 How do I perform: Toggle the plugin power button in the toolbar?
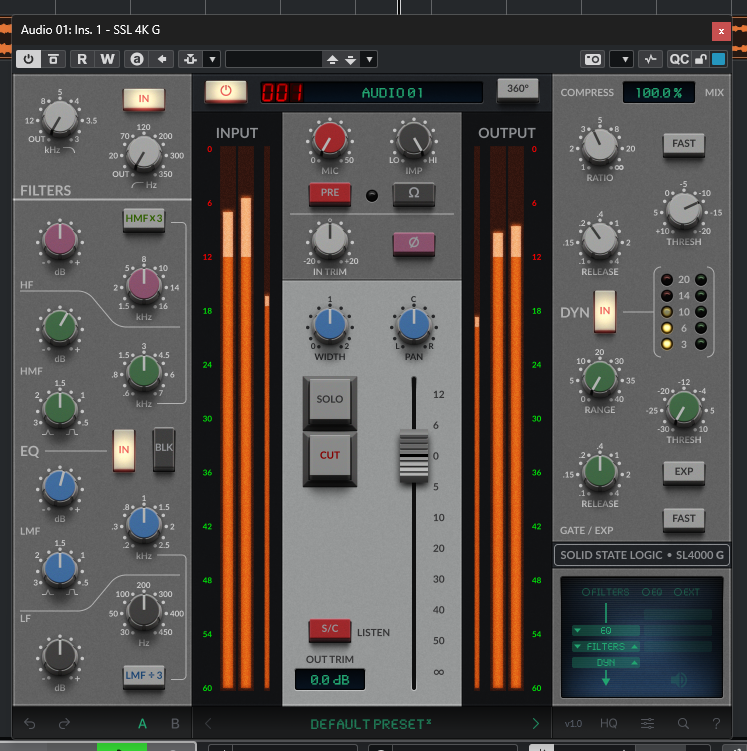28,59
